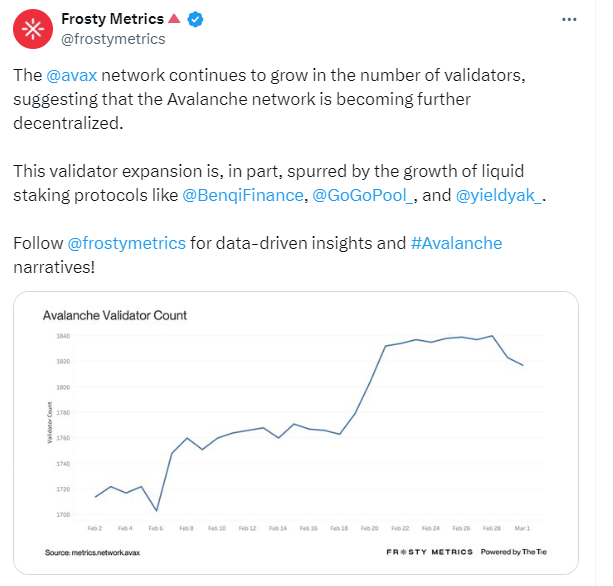613x586 pixels.
Task: Open the @frostymetrics handle under the display name
Action: [113, 39]
